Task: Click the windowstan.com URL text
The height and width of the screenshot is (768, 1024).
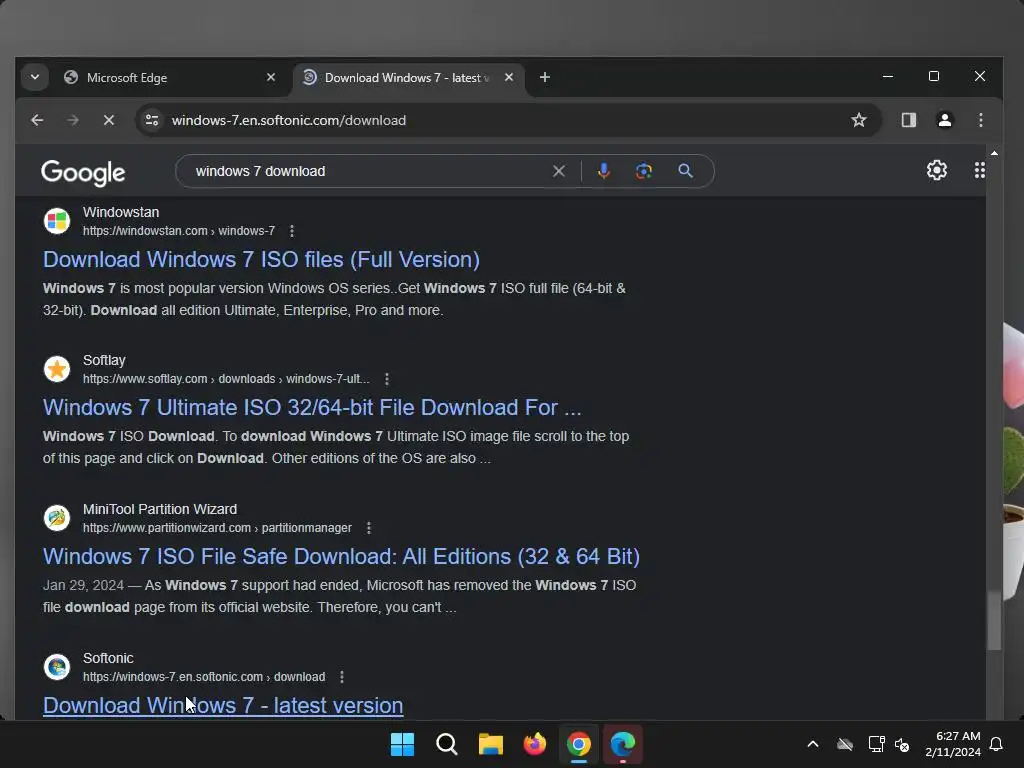Action: coord(179,231)
